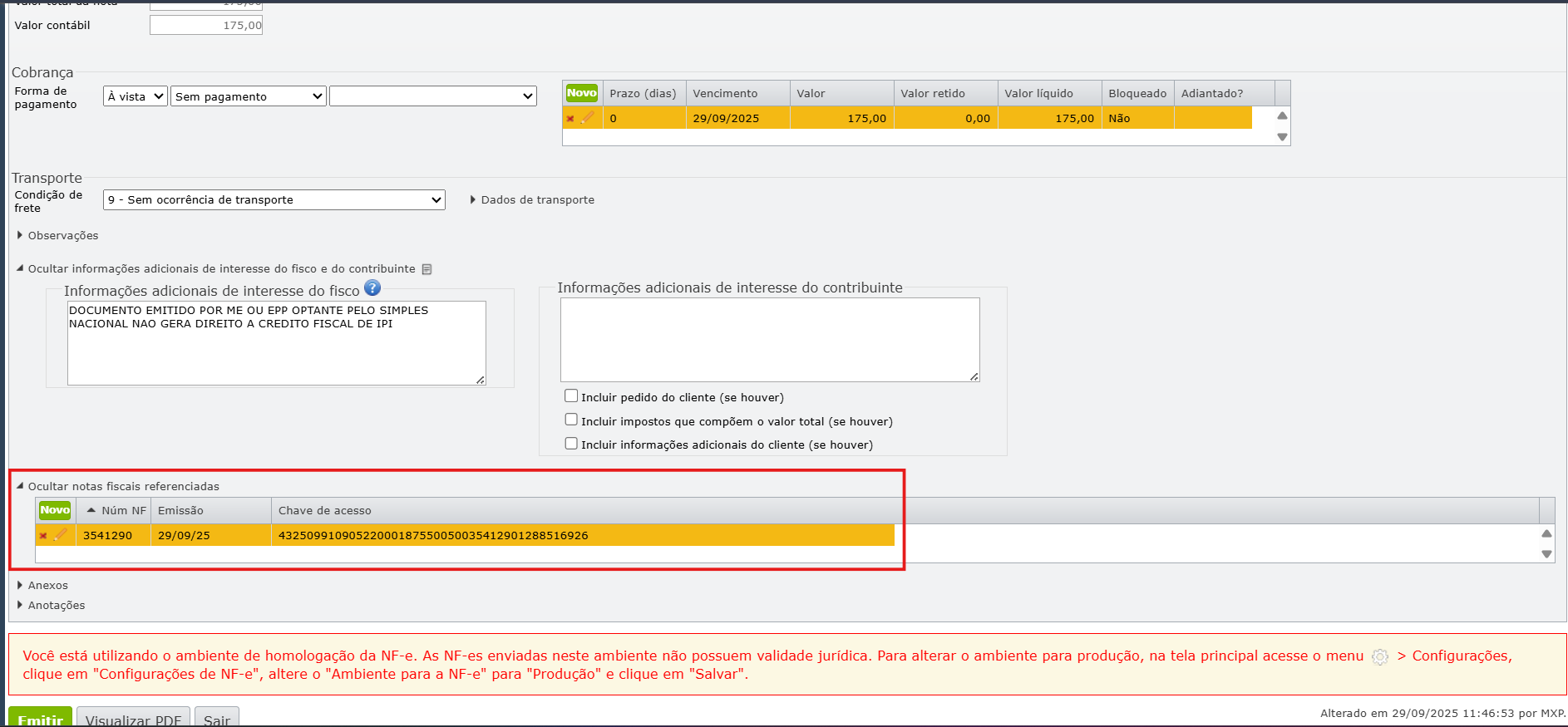Select the Não blocked cell

click(1138, 119)
